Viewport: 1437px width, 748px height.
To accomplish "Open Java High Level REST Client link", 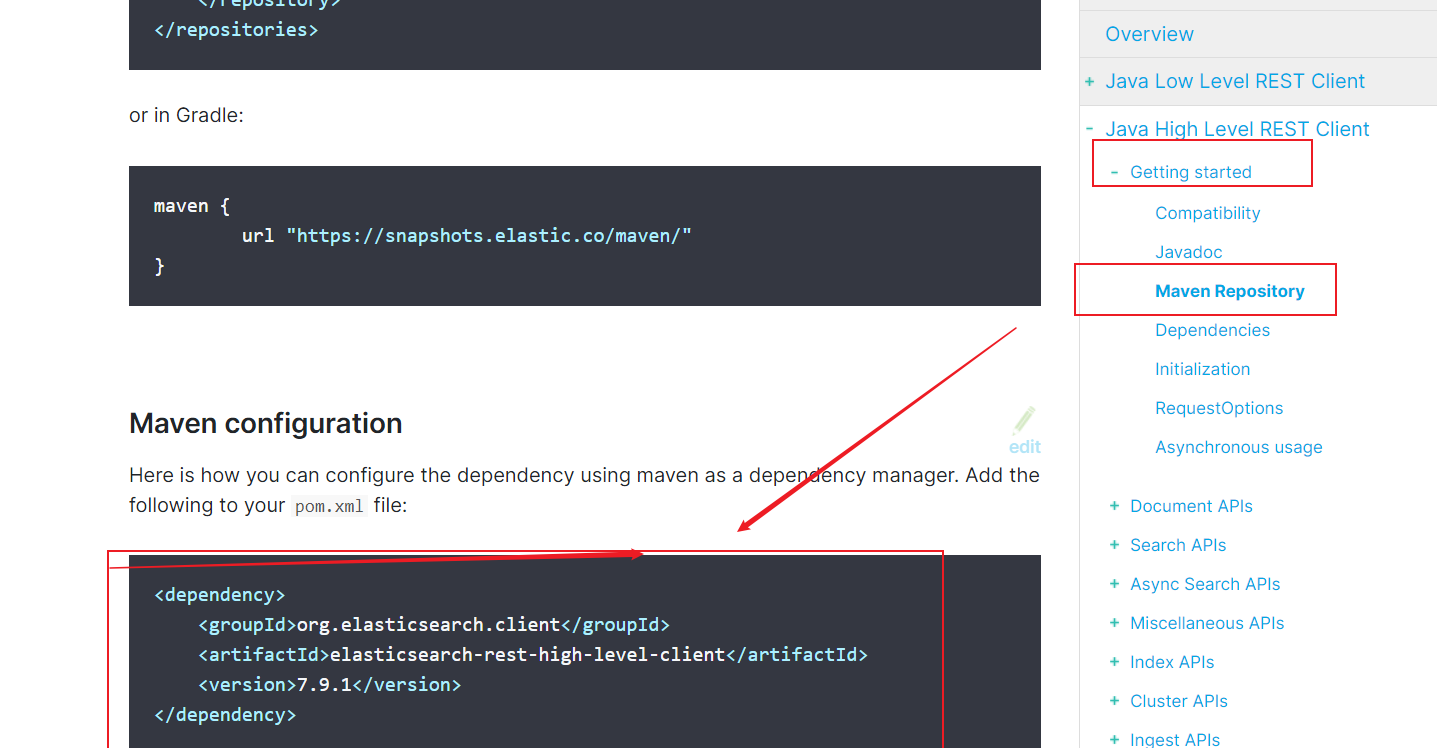I will pyautogui.click(x=1237, y=129).
